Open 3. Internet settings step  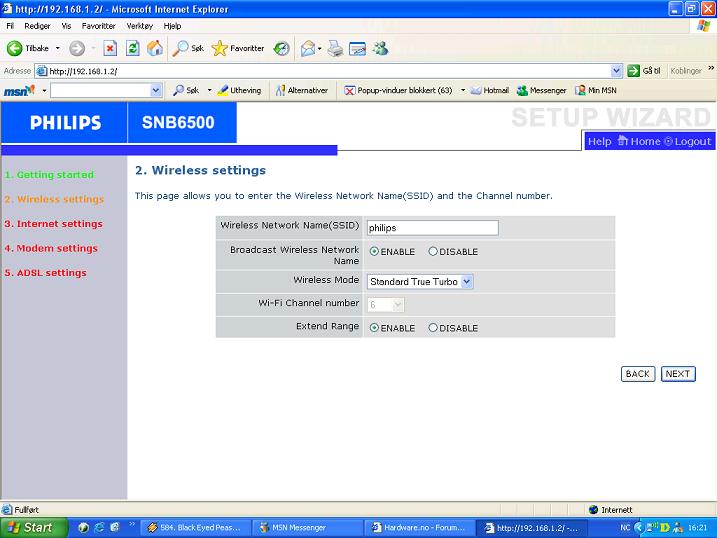pyautogui.click(x=54, y=224)
